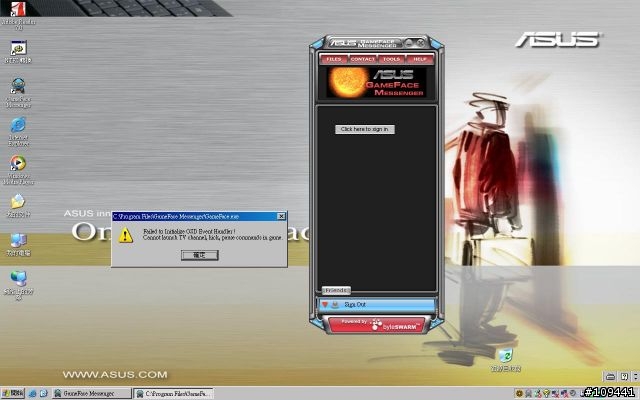Click the first orange system tray icon
Screen dimensions: 640x400
519,393
